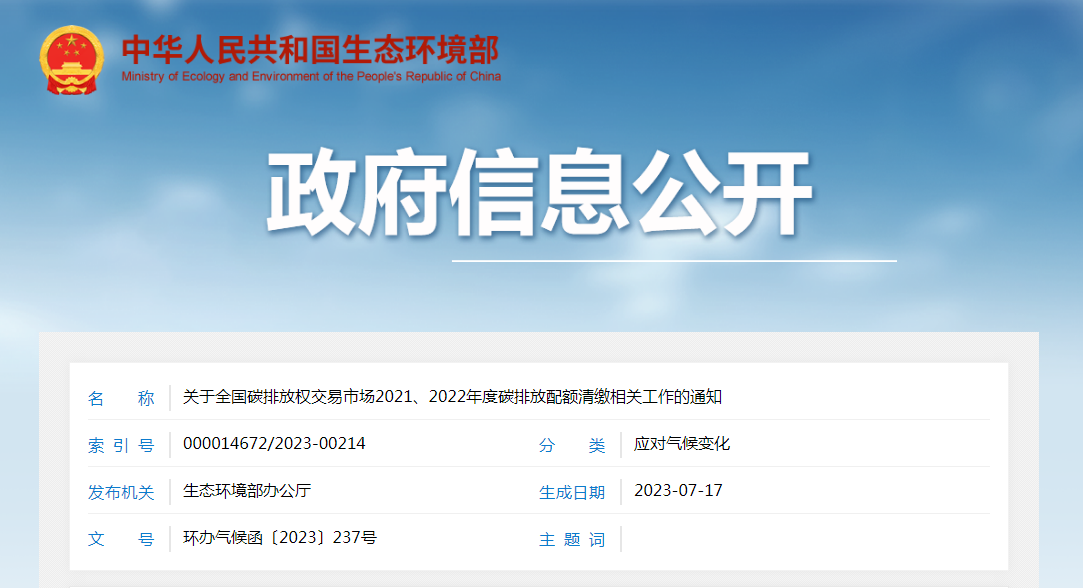The height and width of the screenshot is (588, 1083).
Task: Select the document title about 碳排放配额清缴
Action: click(x=452, y=397)
